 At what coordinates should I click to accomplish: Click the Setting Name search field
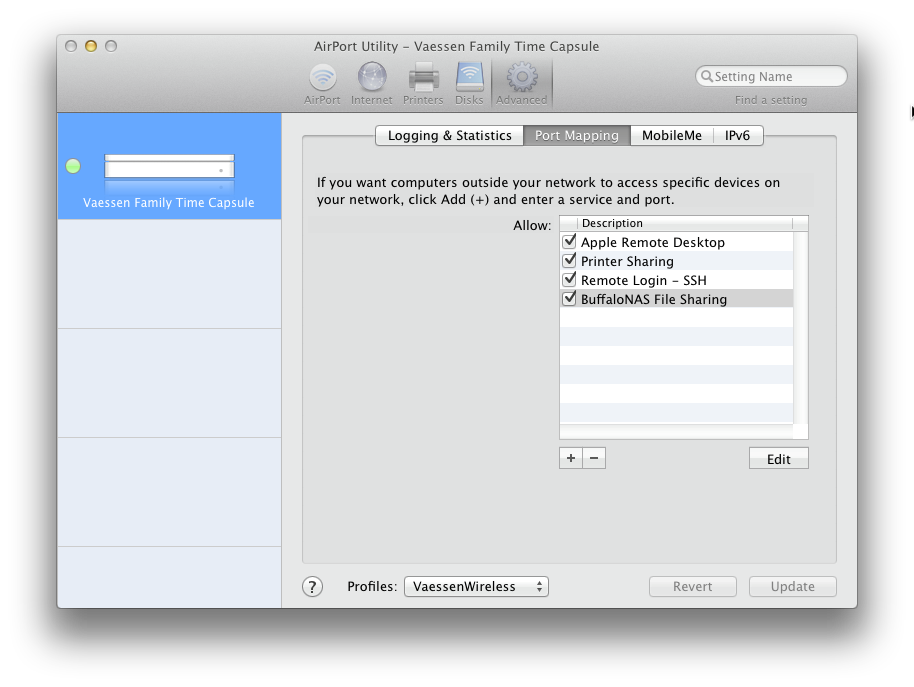(771, 76)
